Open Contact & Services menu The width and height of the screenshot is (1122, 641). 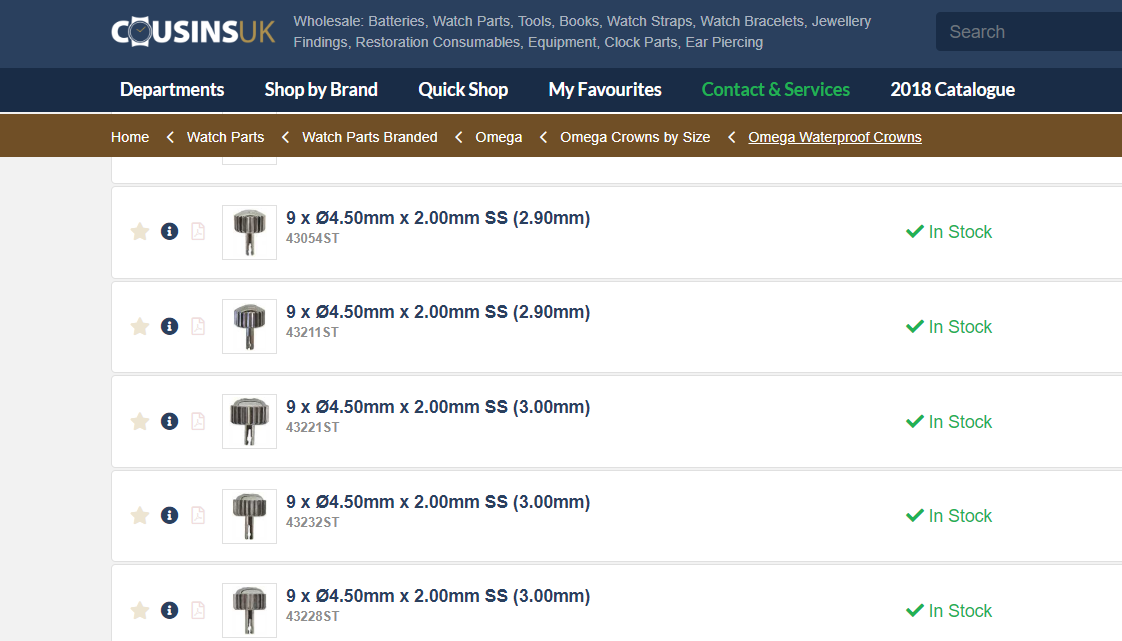point(775,90)
